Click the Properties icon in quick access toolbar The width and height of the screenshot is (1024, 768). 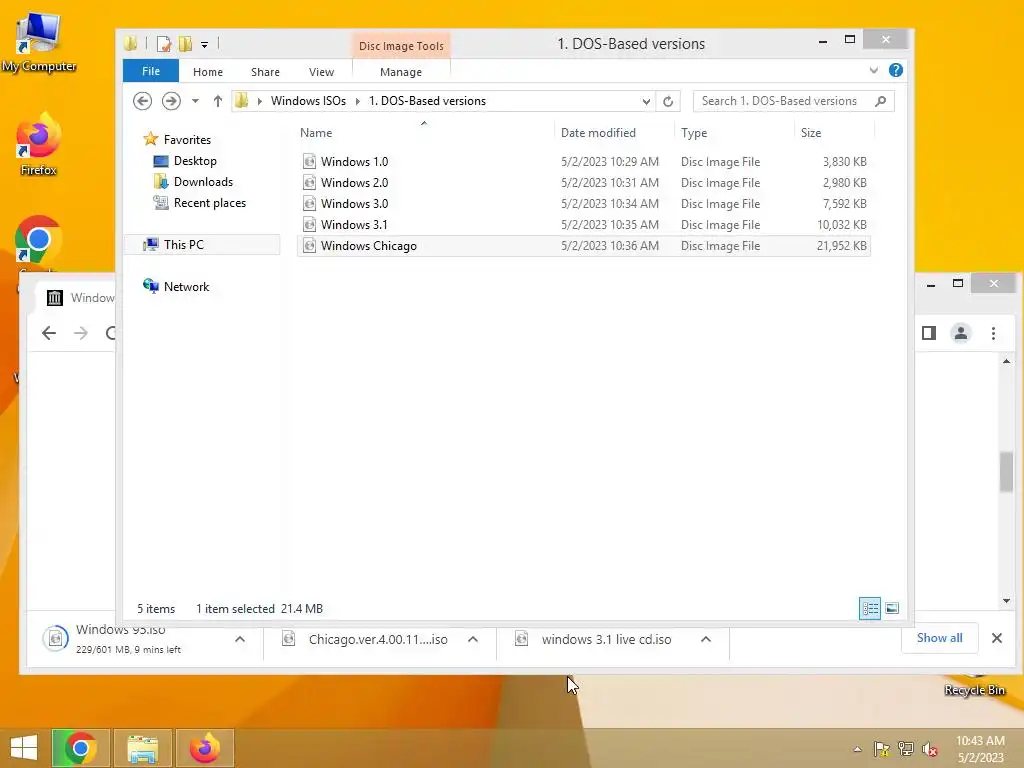pos(163,44)
